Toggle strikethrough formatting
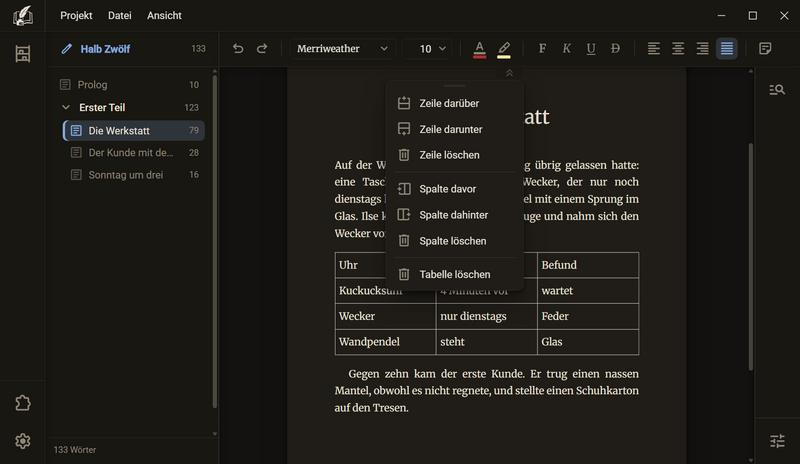The height and width of the screenshot is (464, 800). (615, 48)
